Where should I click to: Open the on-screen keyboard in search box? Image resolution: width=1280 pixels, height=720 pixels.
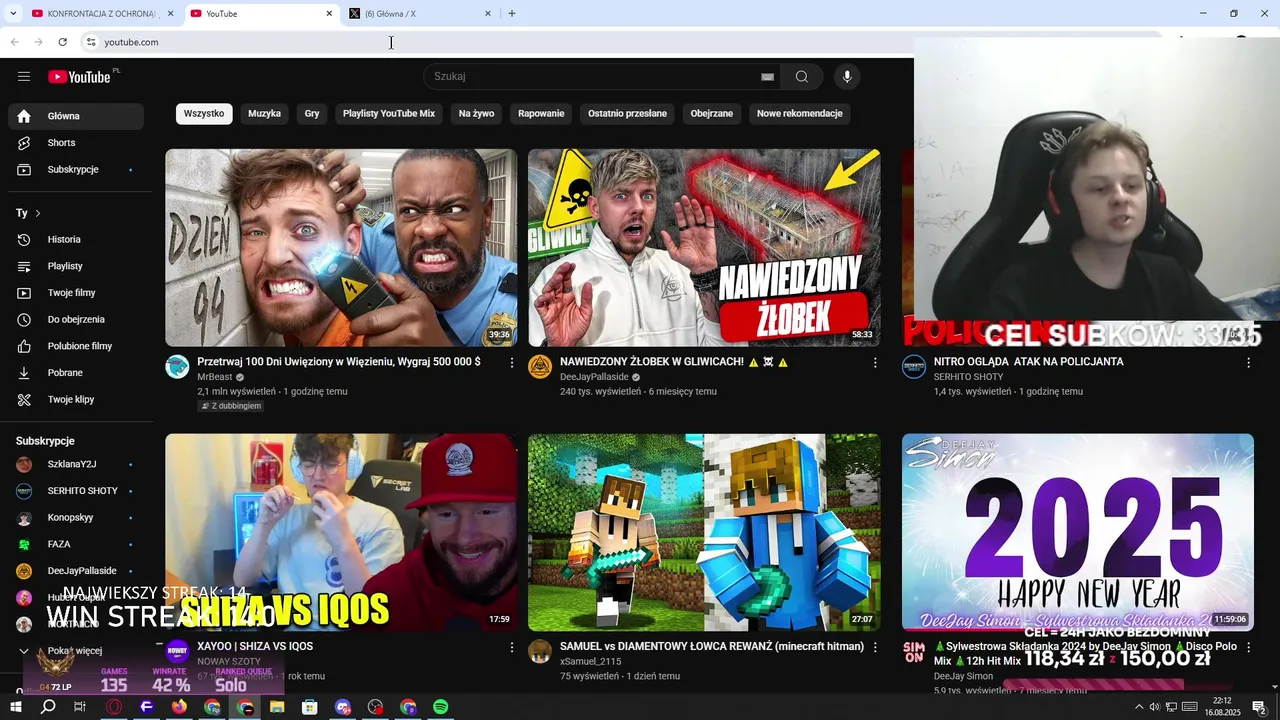pyautogui.click(x=767, y=77)
